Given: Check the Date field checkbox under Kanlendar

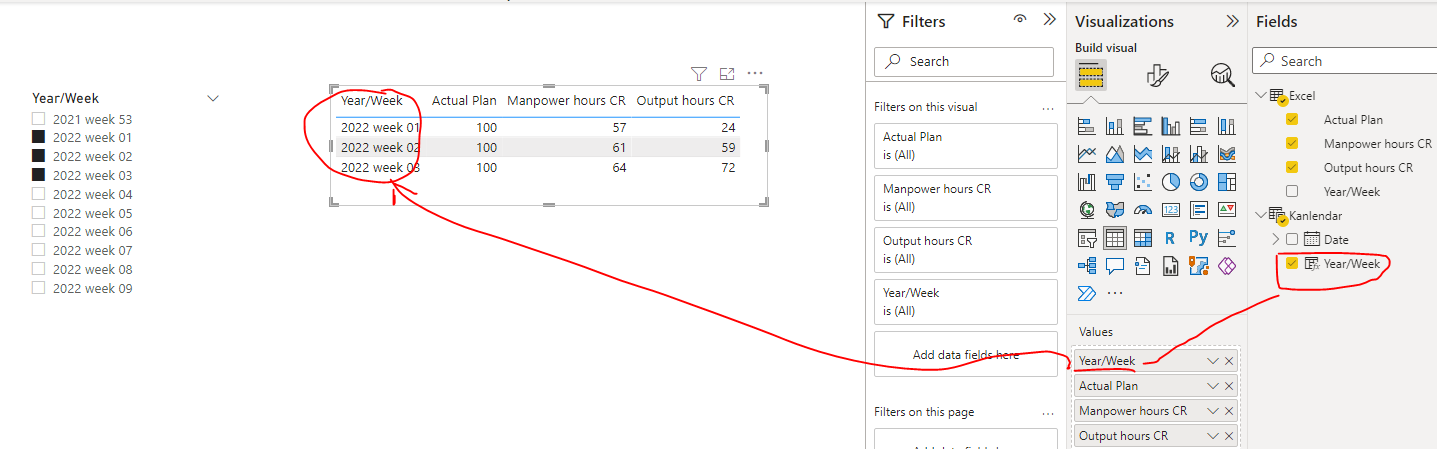Looking at the screenshot, I should pyautogui.click(x=1292, y=239).
